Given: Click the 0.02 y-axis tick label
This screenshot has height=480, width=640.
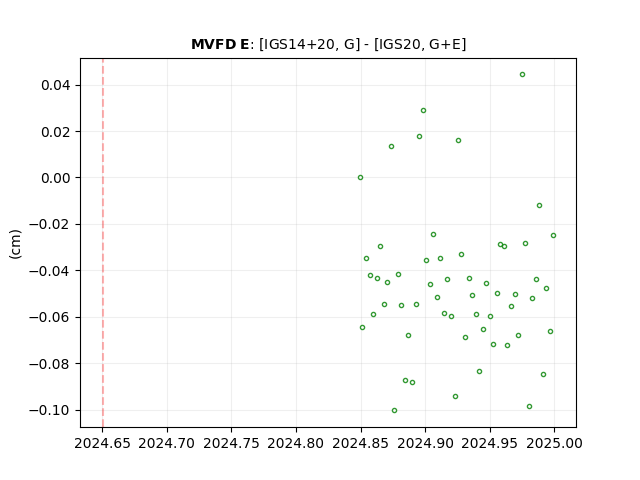Looking at the screenshot, I should (x=56, y=132).
